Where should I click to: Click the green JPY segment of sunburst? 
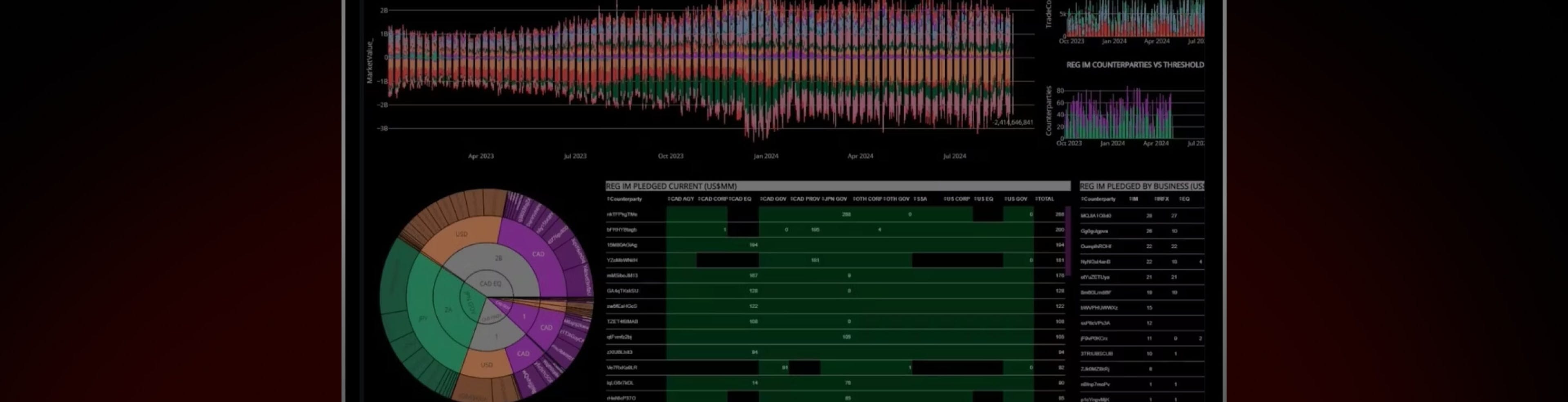point(423,319)
